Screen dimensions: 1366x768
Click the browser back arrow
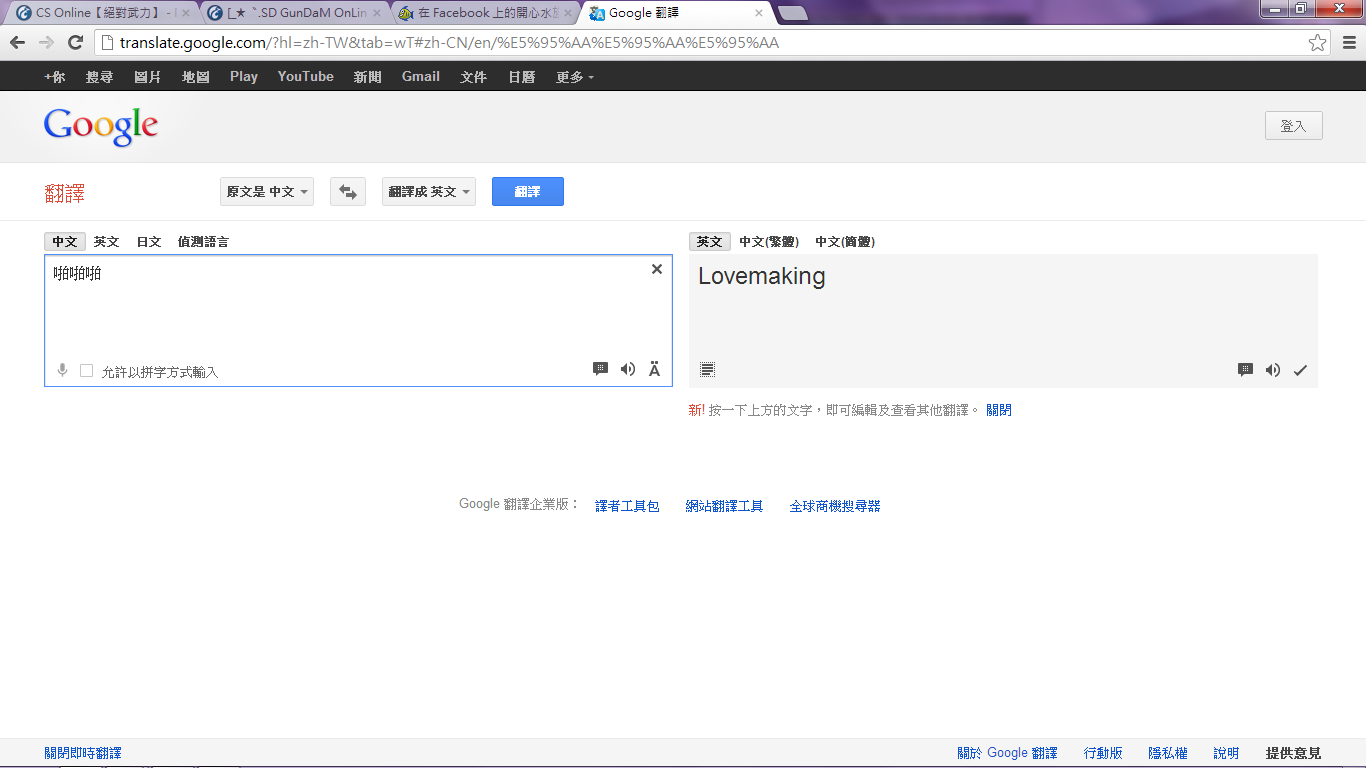(17, 42)
